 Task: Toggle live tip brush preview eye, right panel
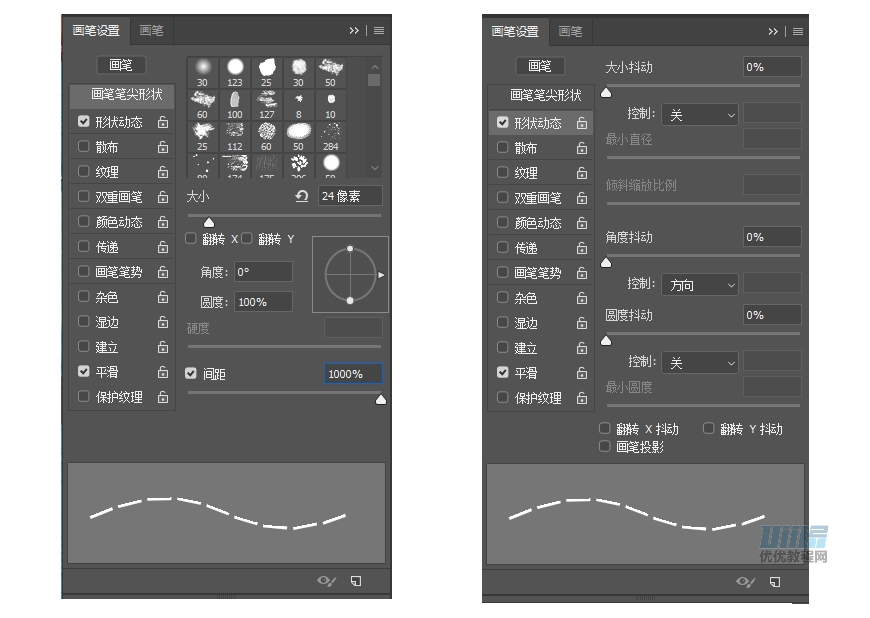pyautogui.click(x=745, y=582)
